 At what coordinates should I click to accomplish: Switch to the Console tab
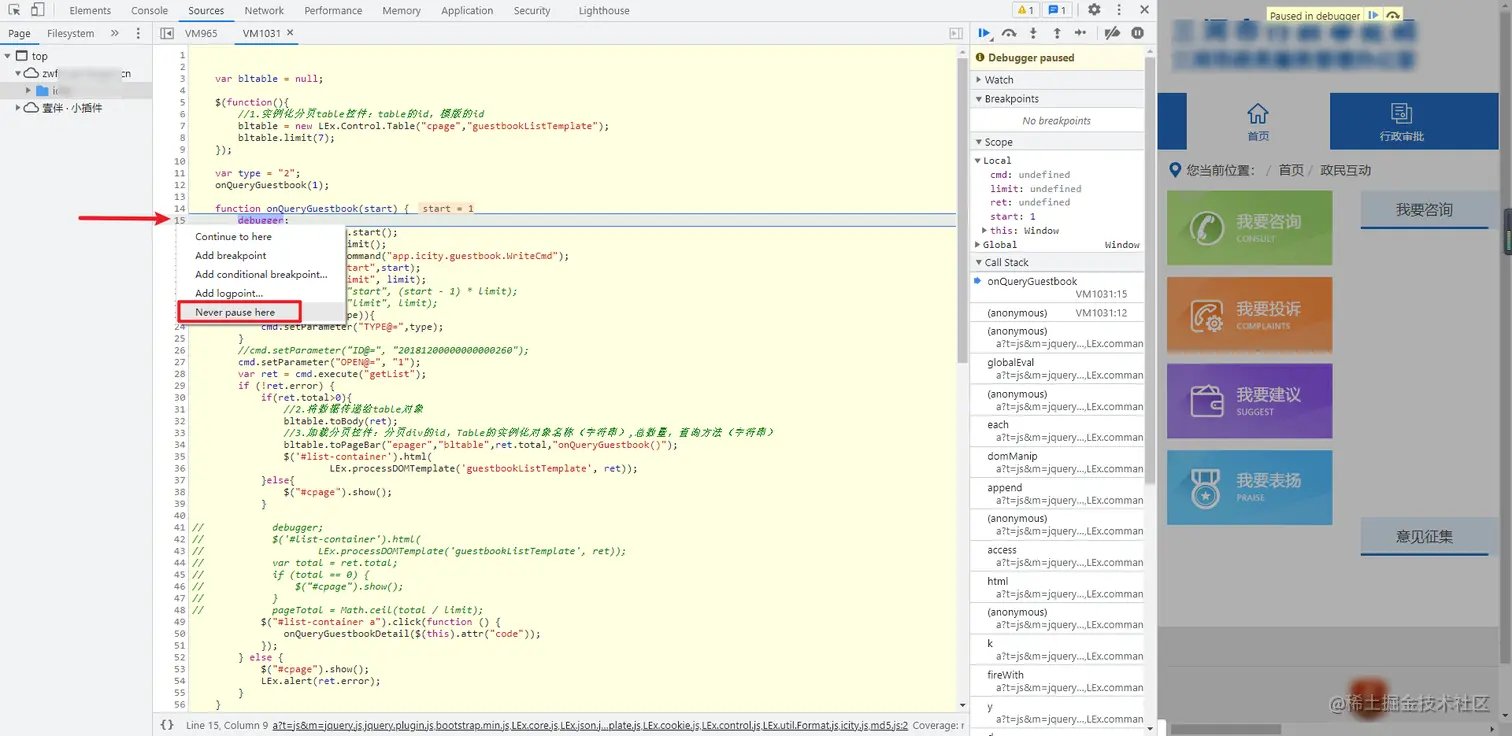pyautogui.click(x=150, y=10)
